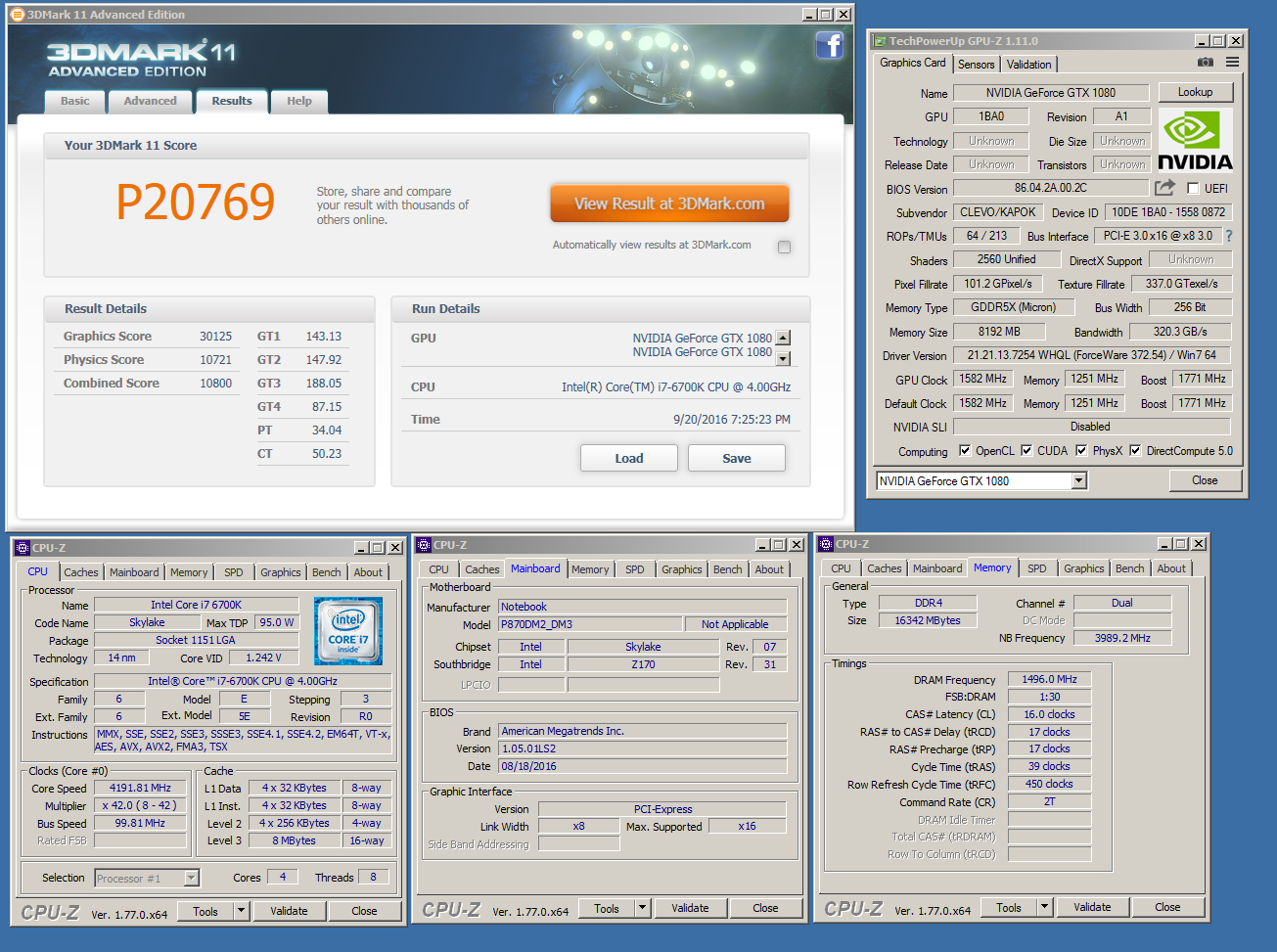Viewport: 1277px width, 952px height.
Task: Click the NB Frequency value 3989.2 MHz
Action: pyautogui.click(x=1122, y=638)
